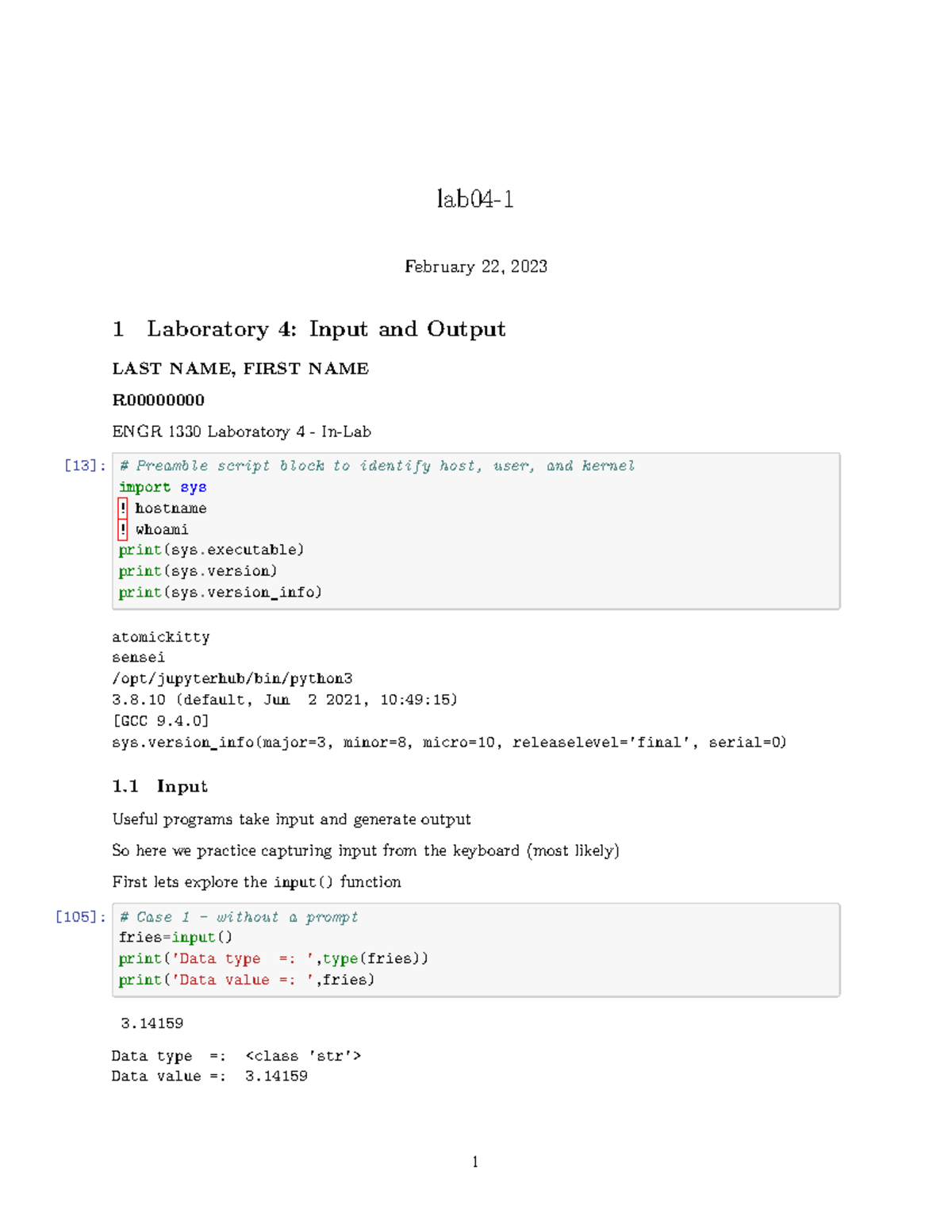Click the type(fries) function call
The height and width of the screenshot is (1232, 952).
pos(373,958)
